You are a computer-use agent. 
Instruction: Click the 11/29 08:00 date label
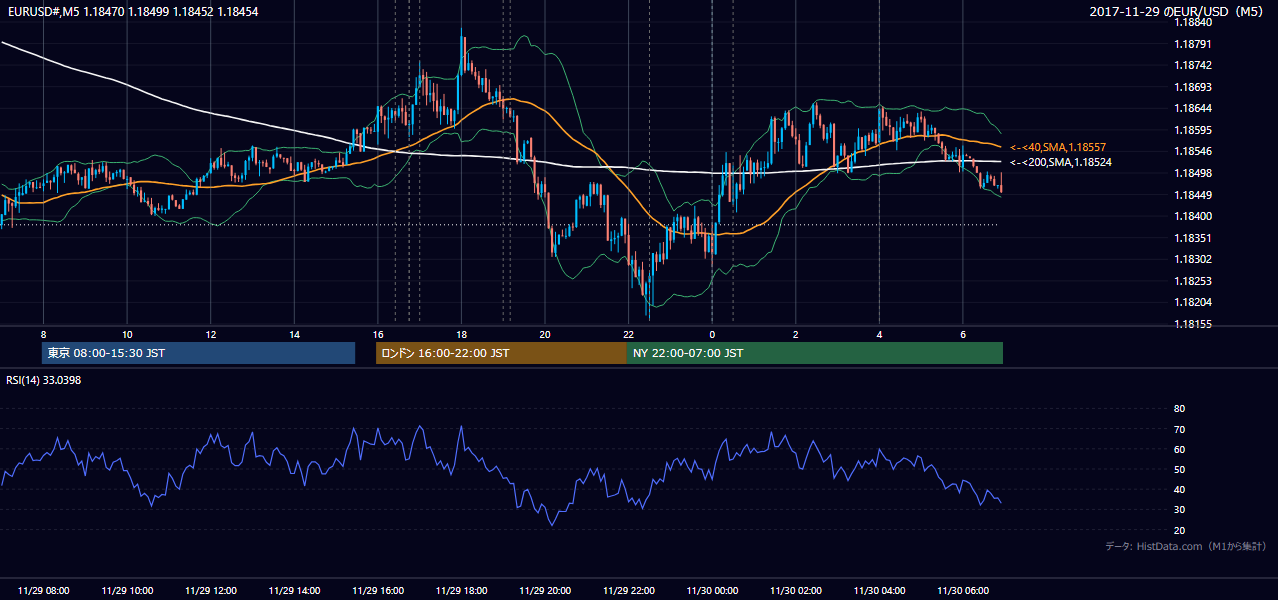[44, 591]
